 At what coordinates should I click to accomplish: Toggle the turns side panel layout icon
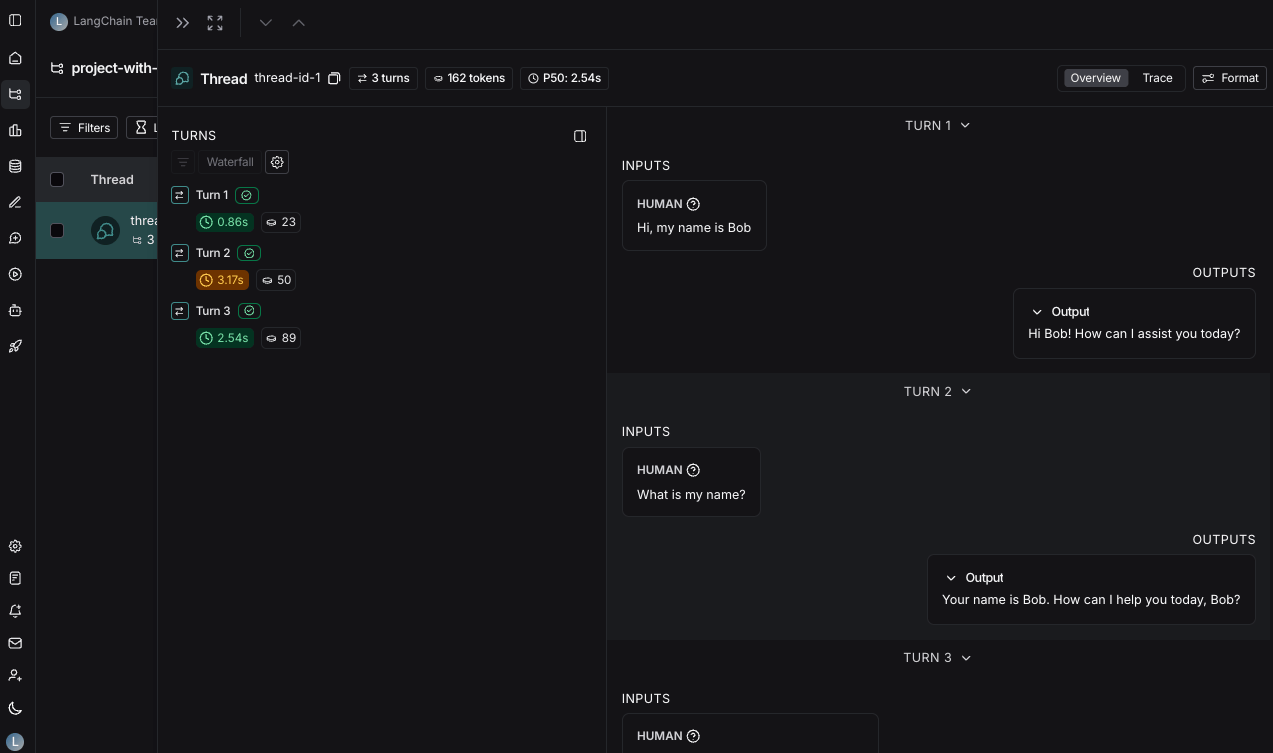click(x=580, y=136)
